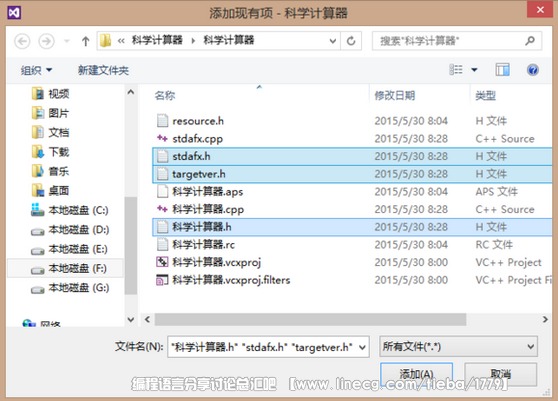Go forward with the right arrow button
Viewport: 558px width, 401px height.
pos(47,41)
